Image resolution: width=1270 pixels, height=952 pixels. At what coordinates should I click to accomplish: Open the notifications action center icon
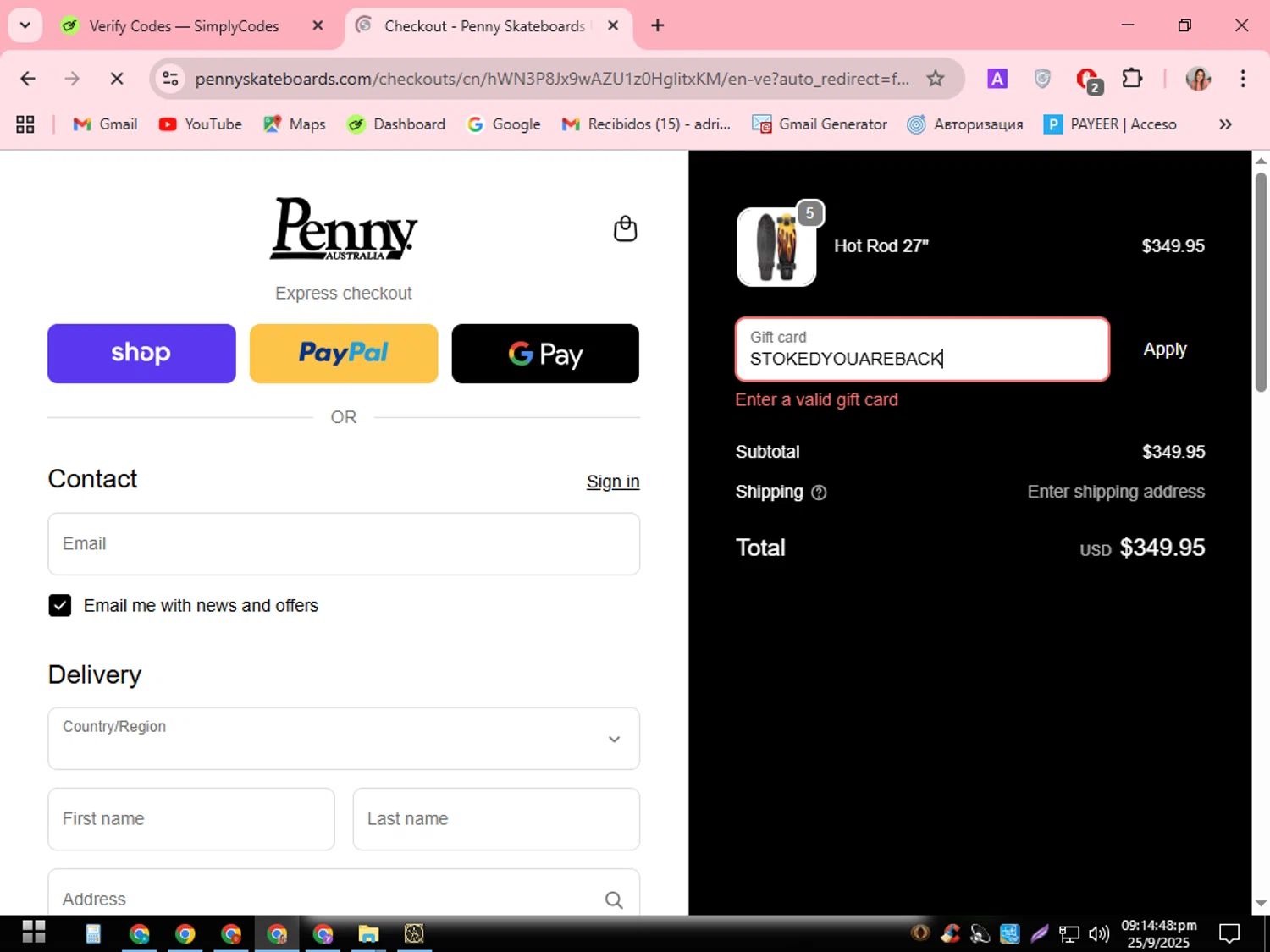(1229, 933)
